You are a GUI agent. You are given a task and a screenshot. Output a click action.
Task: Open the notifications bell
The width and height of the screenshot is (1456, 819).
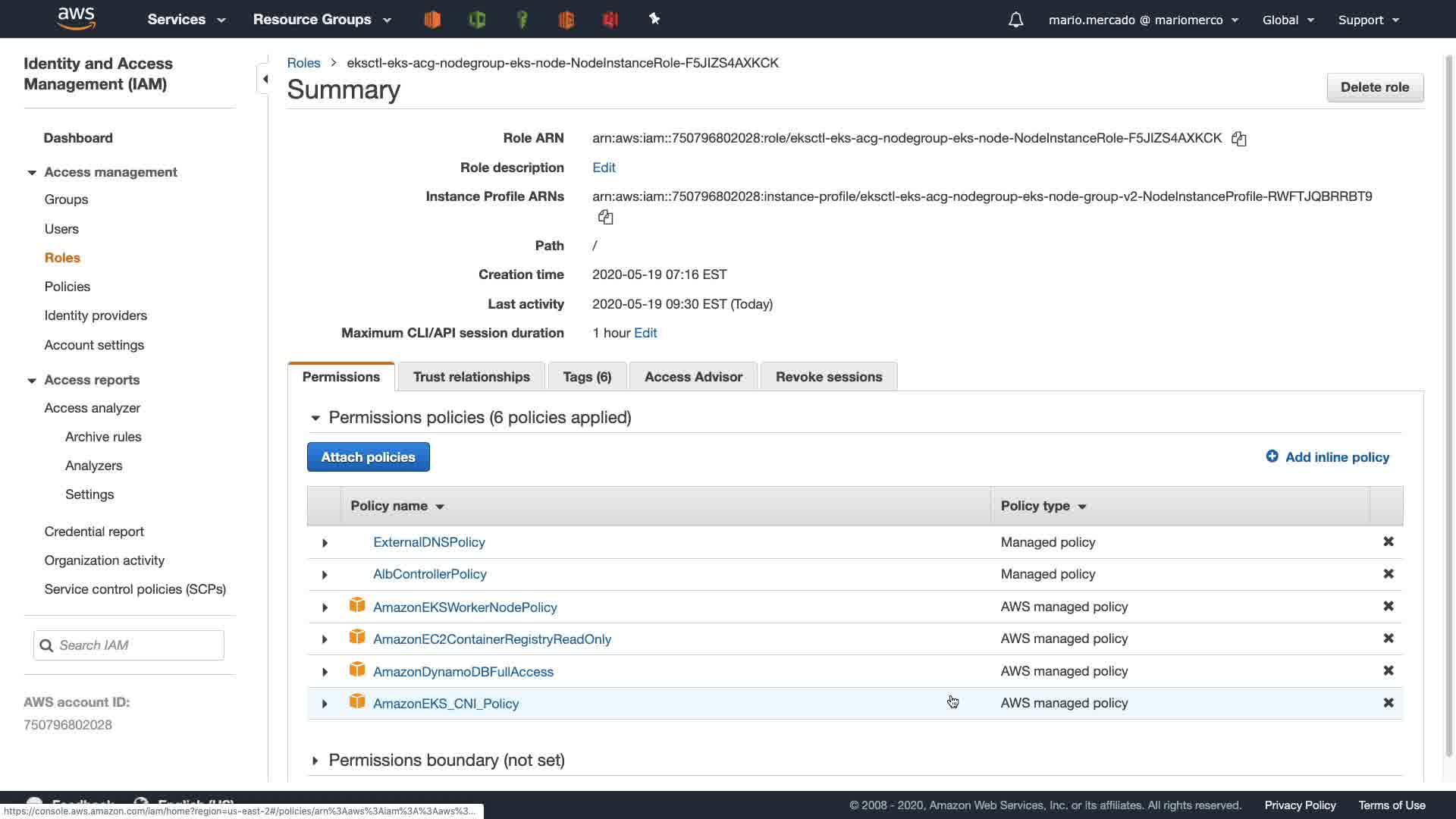1015,20
